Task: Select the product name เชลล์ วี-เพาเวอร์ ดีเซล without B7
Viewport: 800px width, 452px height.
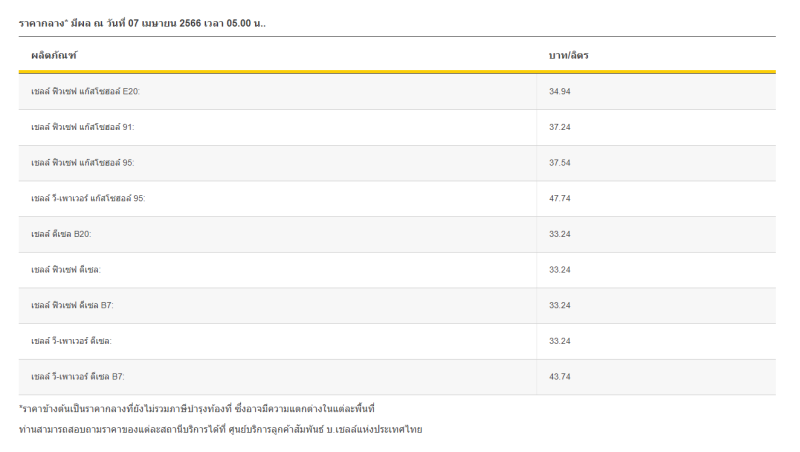Action: (71, 341)
